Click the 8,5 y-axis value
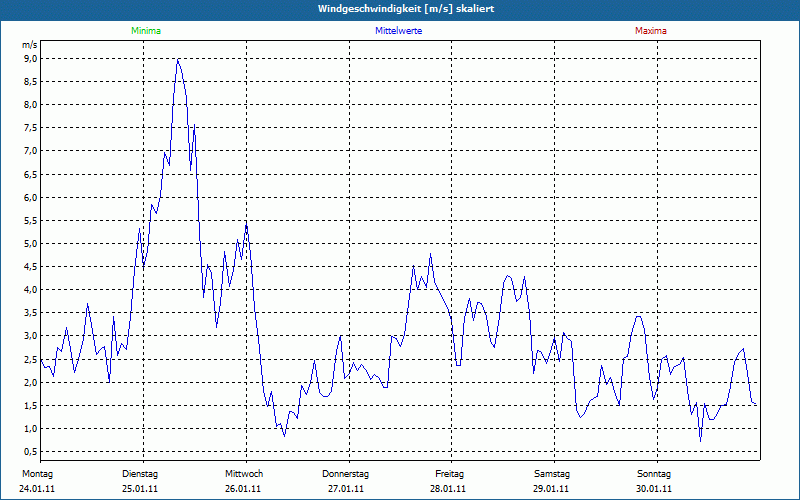 click(x=31, y=82)
